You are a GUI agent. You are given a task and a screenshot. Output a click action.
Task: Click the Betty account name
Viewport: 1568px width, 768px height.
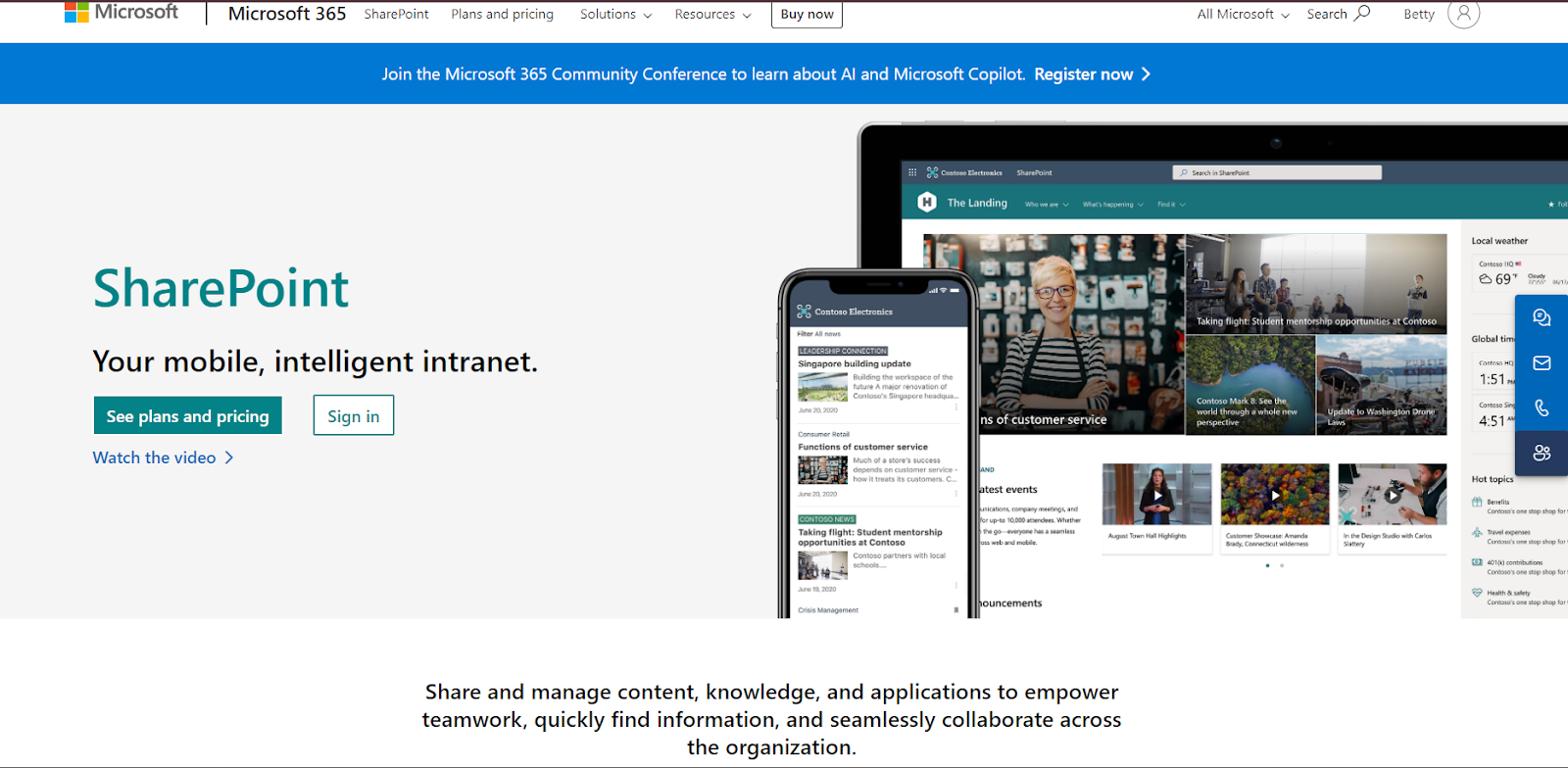pyautogui.click(x=1419, y=15)
